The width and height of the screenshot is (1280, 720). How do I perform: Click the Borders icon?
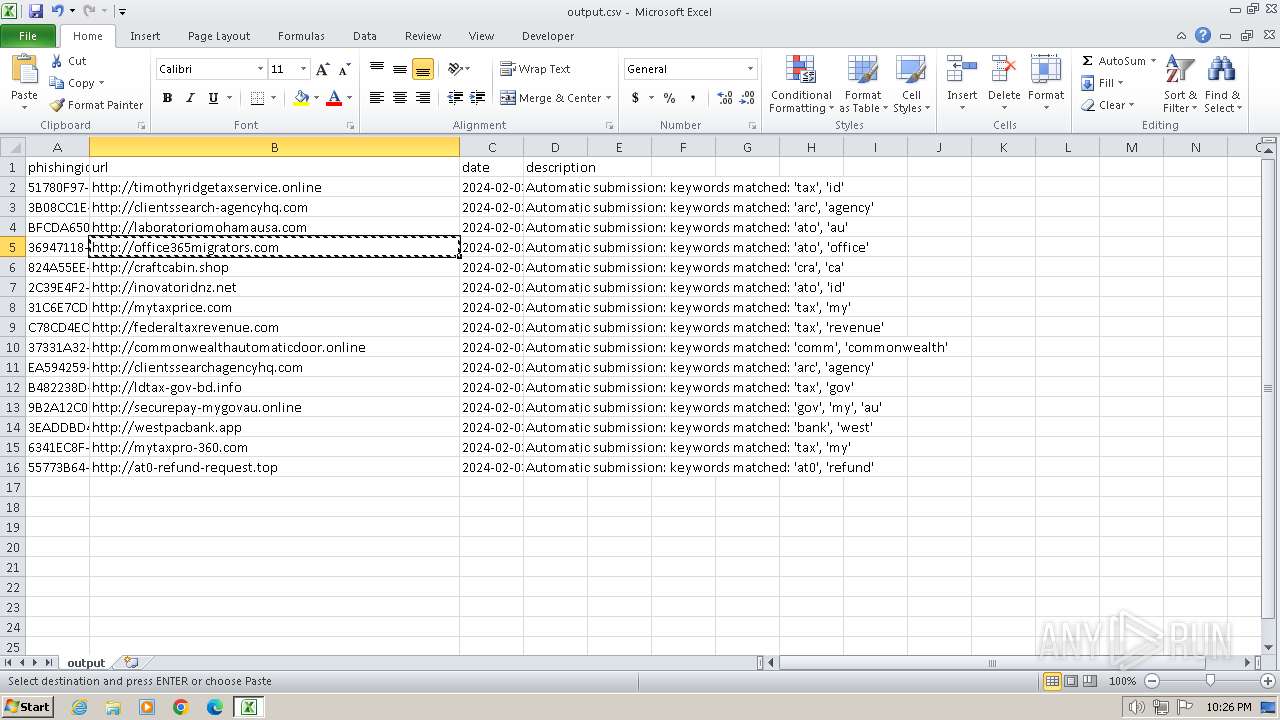pos(257,98)
